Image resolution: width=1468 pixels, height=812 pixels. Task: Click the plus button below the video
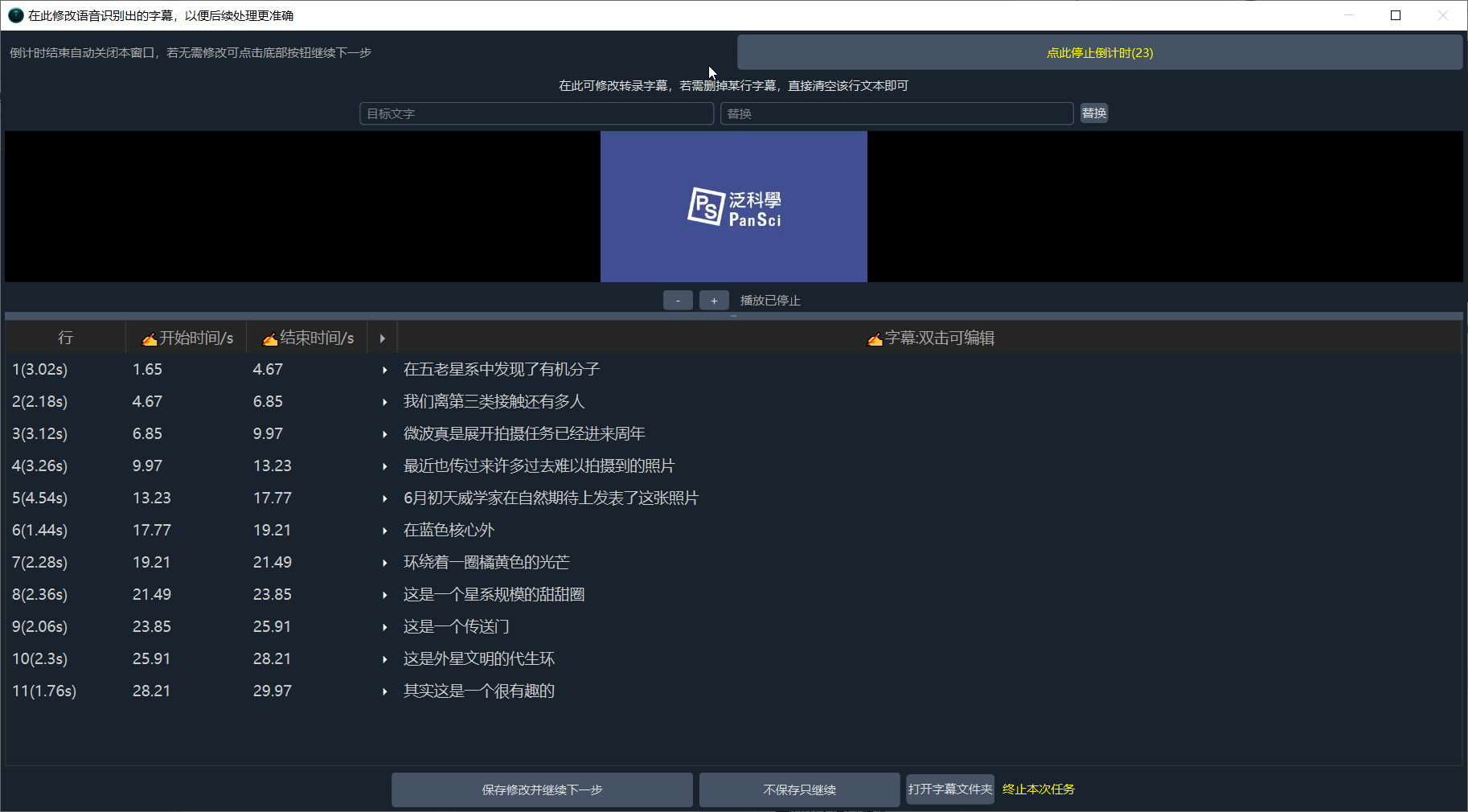coord(714,300)
